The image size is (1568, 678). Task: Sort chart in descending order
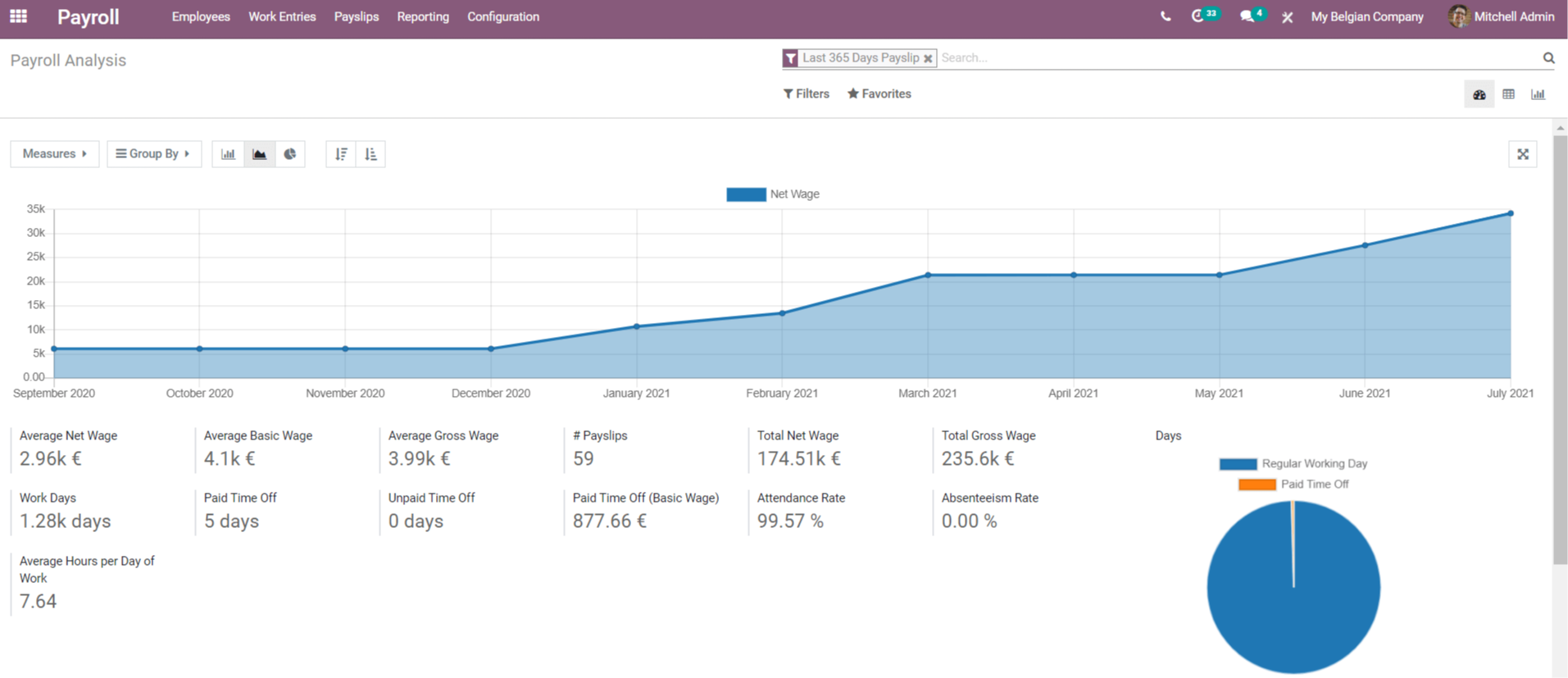point(341,154)
